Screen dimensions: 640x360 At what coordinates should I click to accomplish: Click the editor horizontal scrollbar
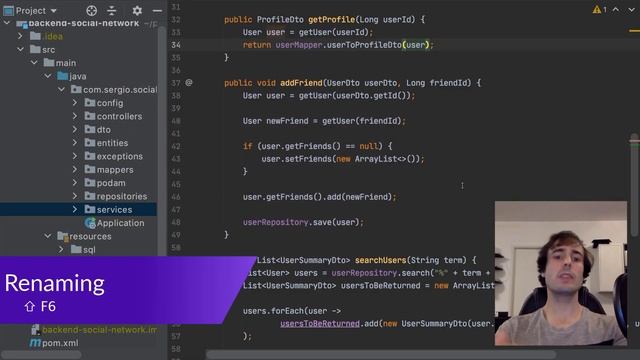tap(380, 355)
